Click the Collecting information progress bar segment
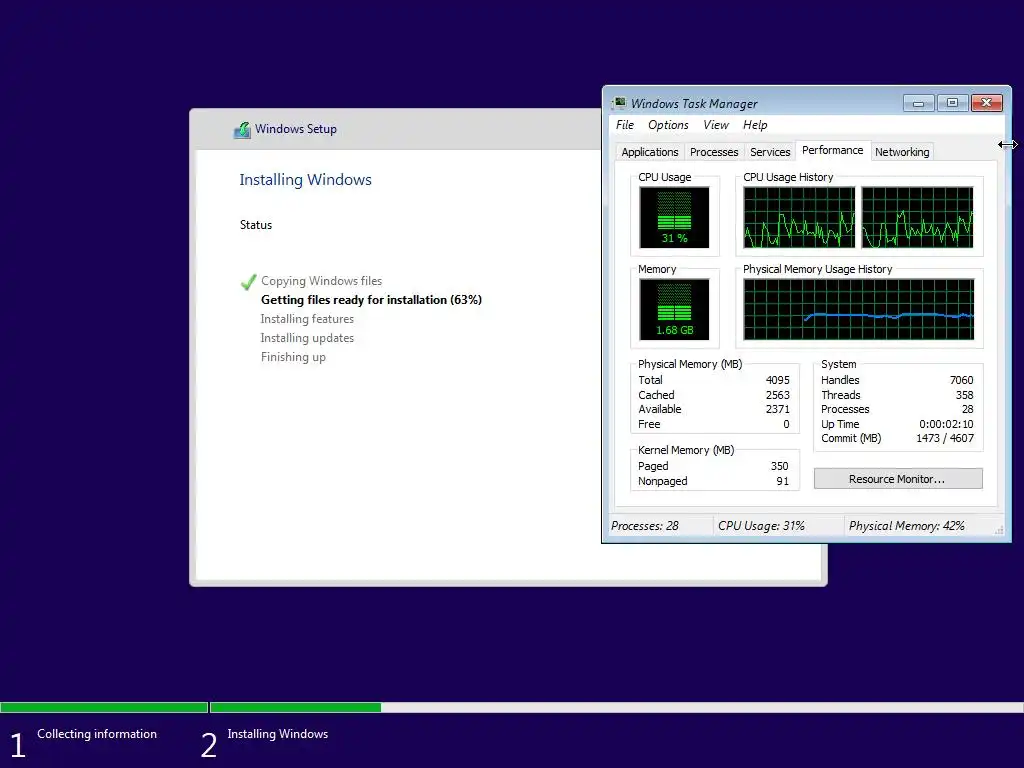Viewport: 1024px width, 768px height. [x=104, y=707]
